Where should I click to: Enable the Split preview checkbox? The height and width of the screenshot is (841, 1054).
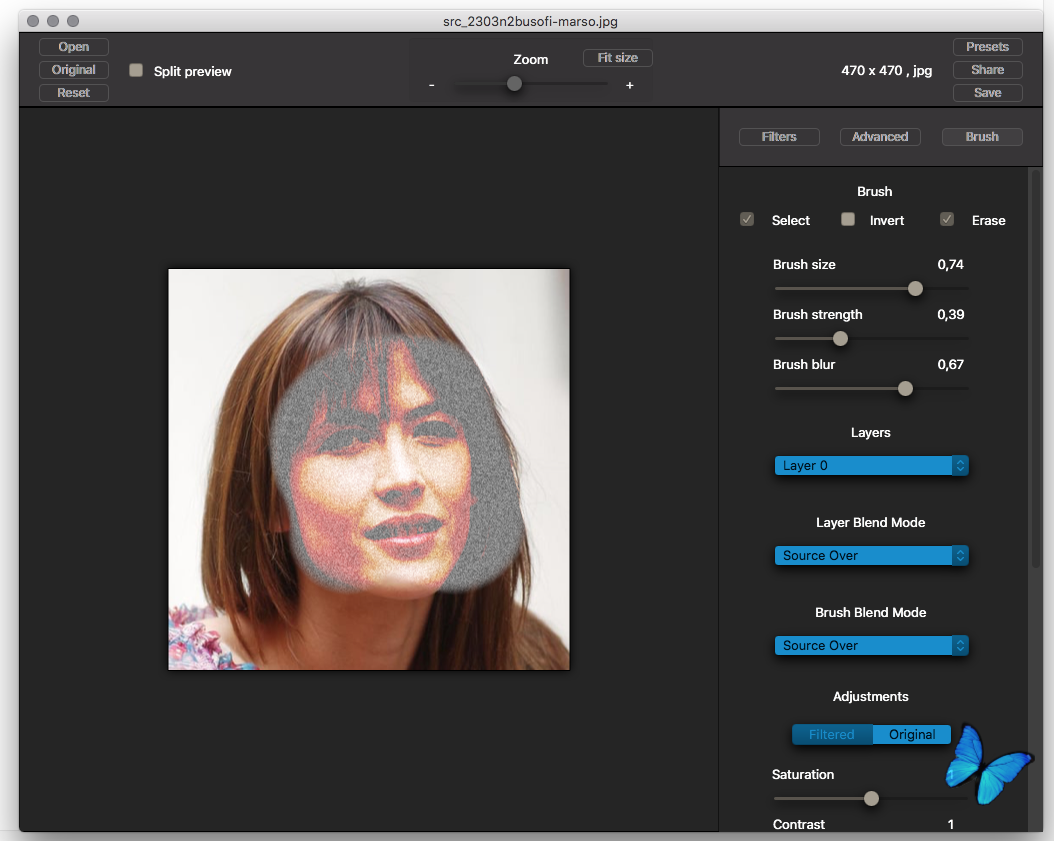click(136, 71)
